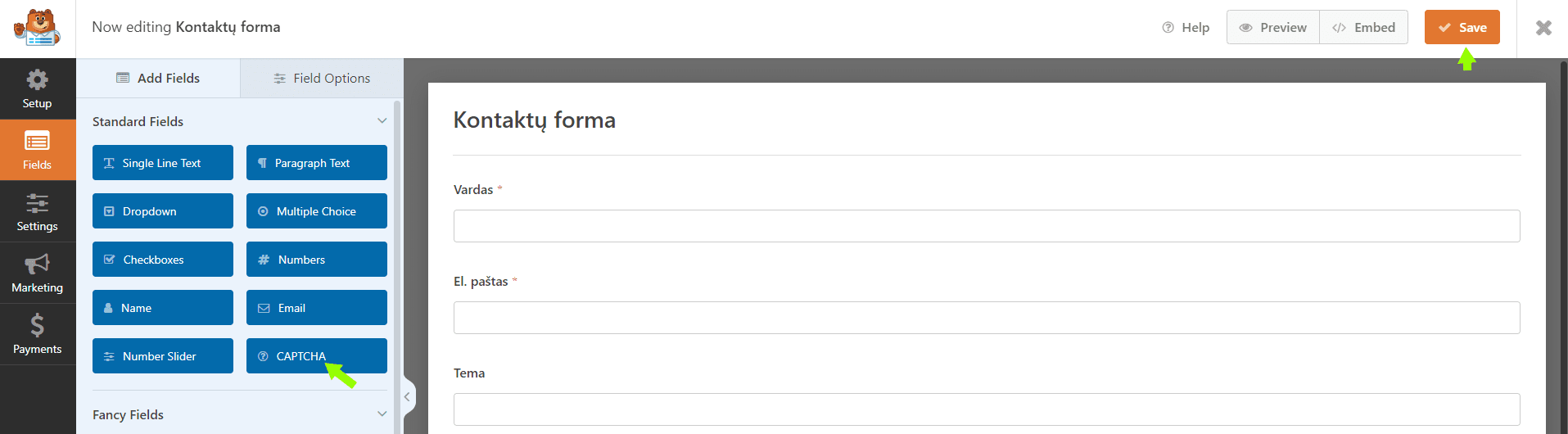Expand the Fancy Fields section
Viewport: 1568px width, 434px height.
(x=382, y=414)
